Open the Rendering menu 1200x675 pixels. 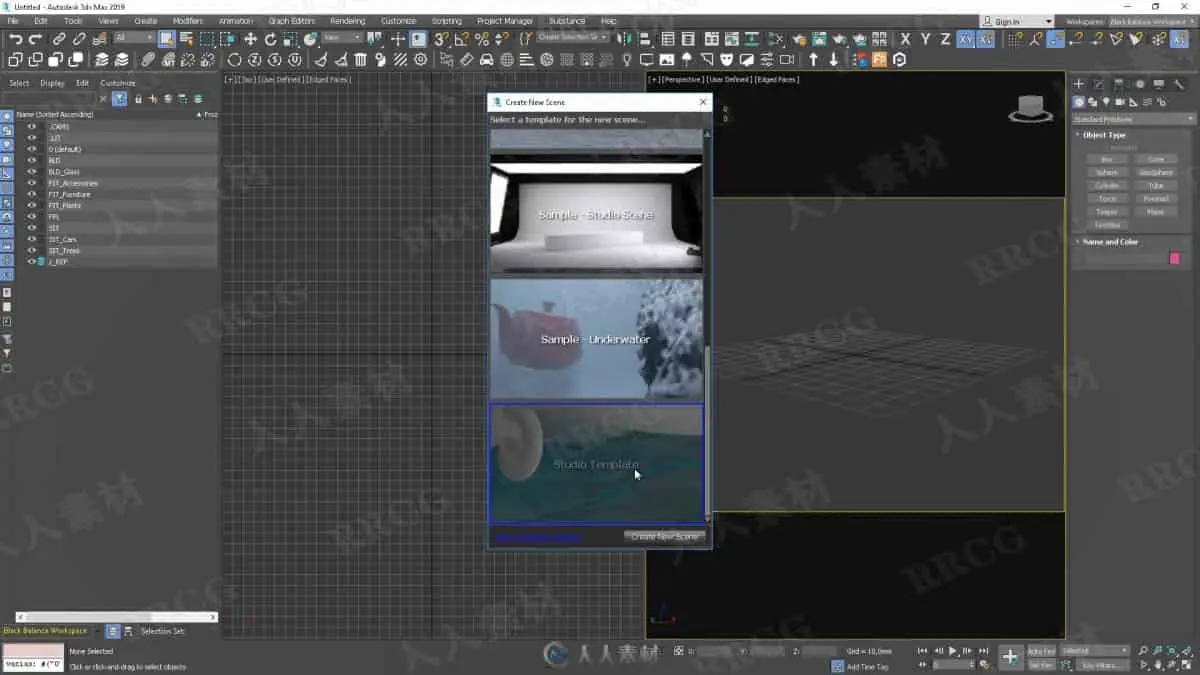[x=348, y=21]
